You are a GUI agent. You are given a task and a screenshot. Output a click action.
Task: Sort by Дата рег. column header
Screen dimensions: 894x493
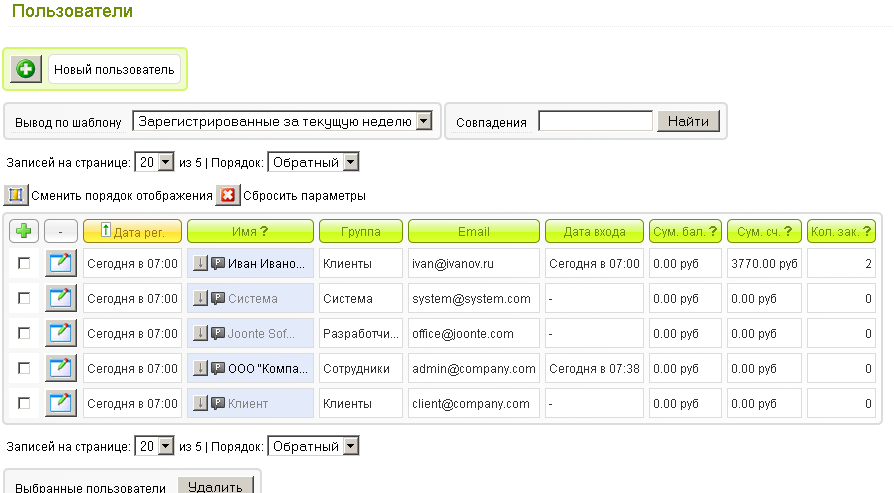click(132, 231)
